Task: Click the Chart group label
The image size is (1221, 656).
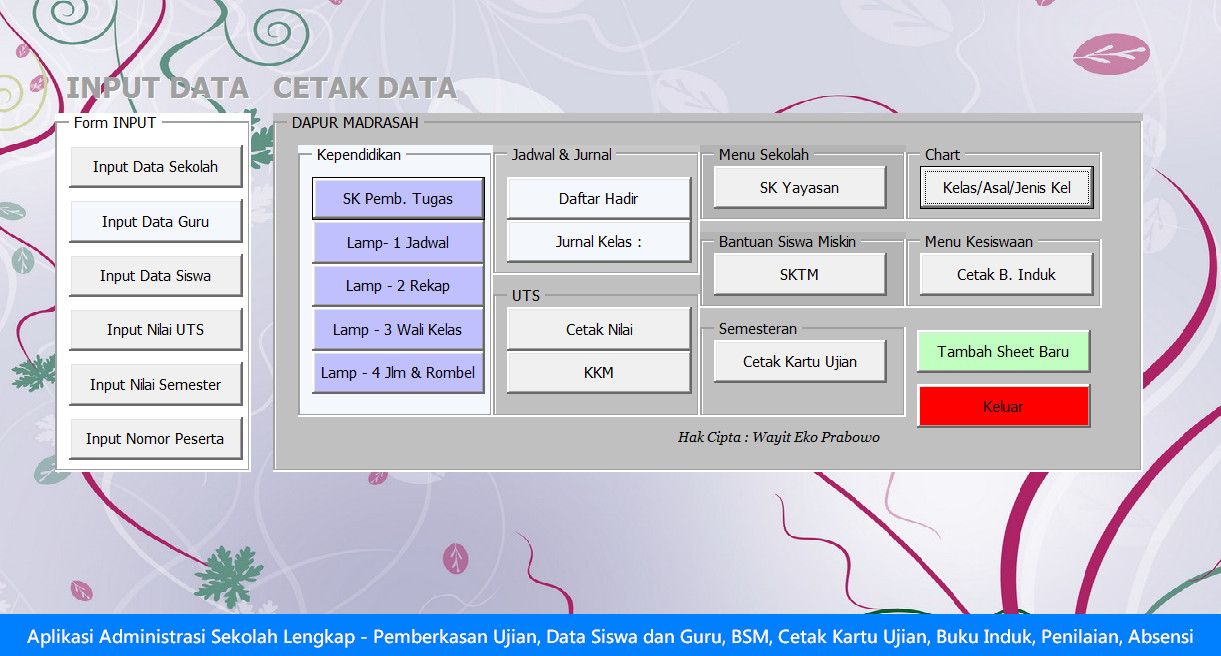Action: pos(942,155)
